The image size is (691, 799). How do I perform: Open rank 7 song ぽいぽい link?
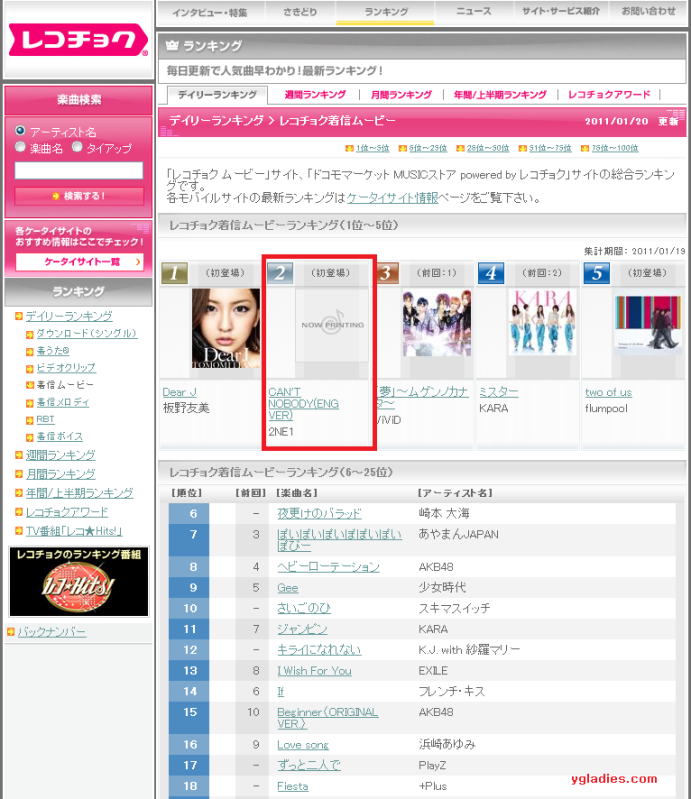pos(339,540)
